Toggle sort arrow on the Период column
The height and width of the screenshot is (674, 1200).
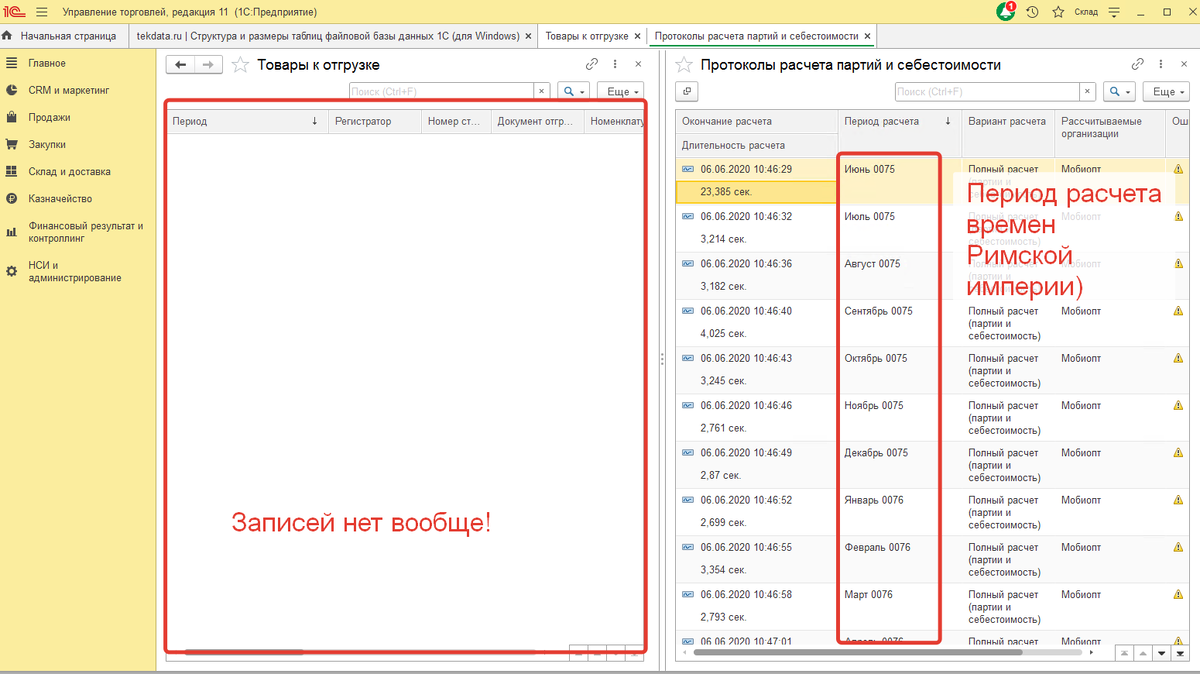314,121
